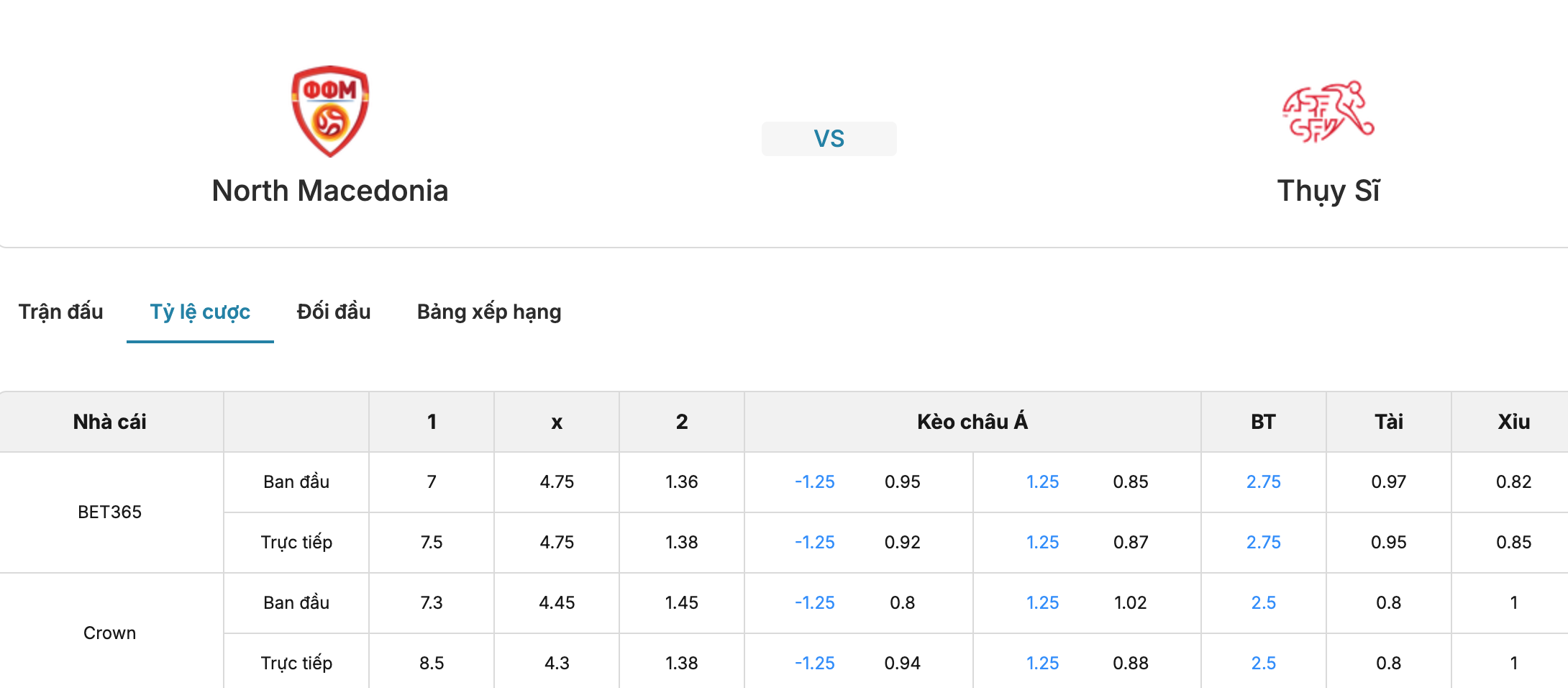
Task: Select the Tỷ lệ cược tab
Action: click(200, 312)
